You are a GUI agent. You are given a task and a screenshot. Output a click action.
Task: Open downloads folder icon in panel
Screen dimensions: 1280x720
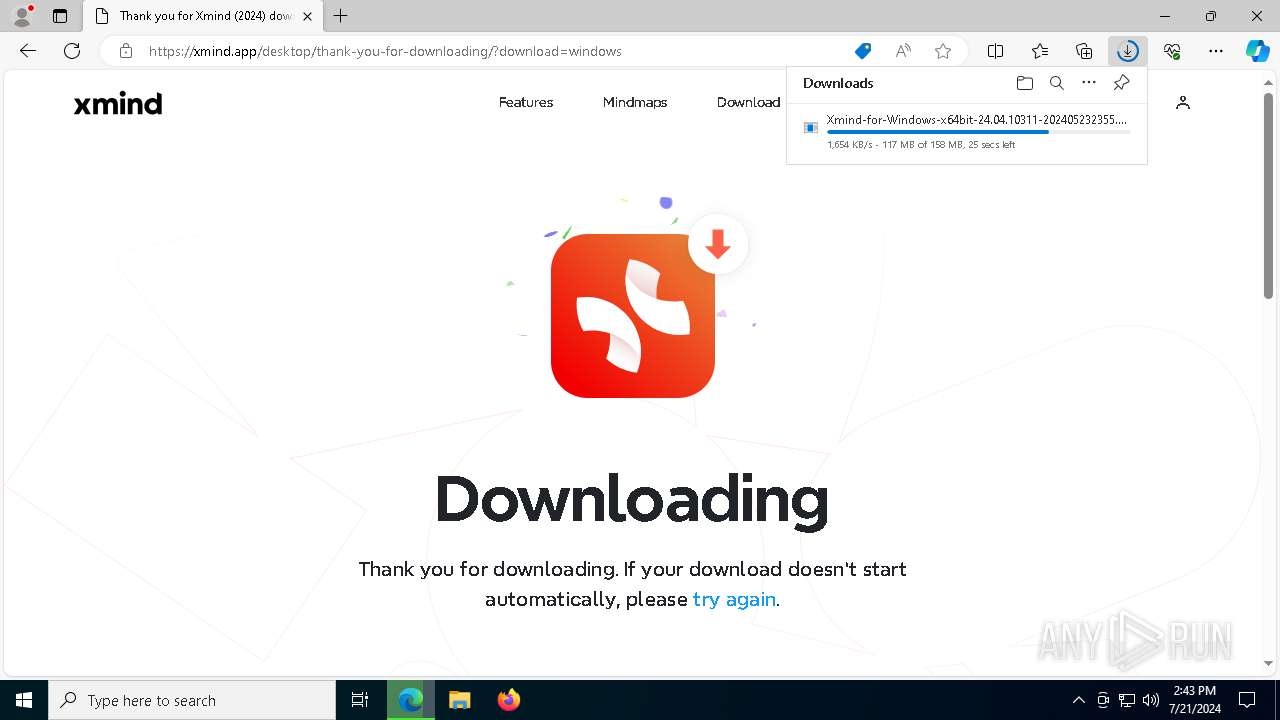pyautogui.click(x=1025, y=83)
